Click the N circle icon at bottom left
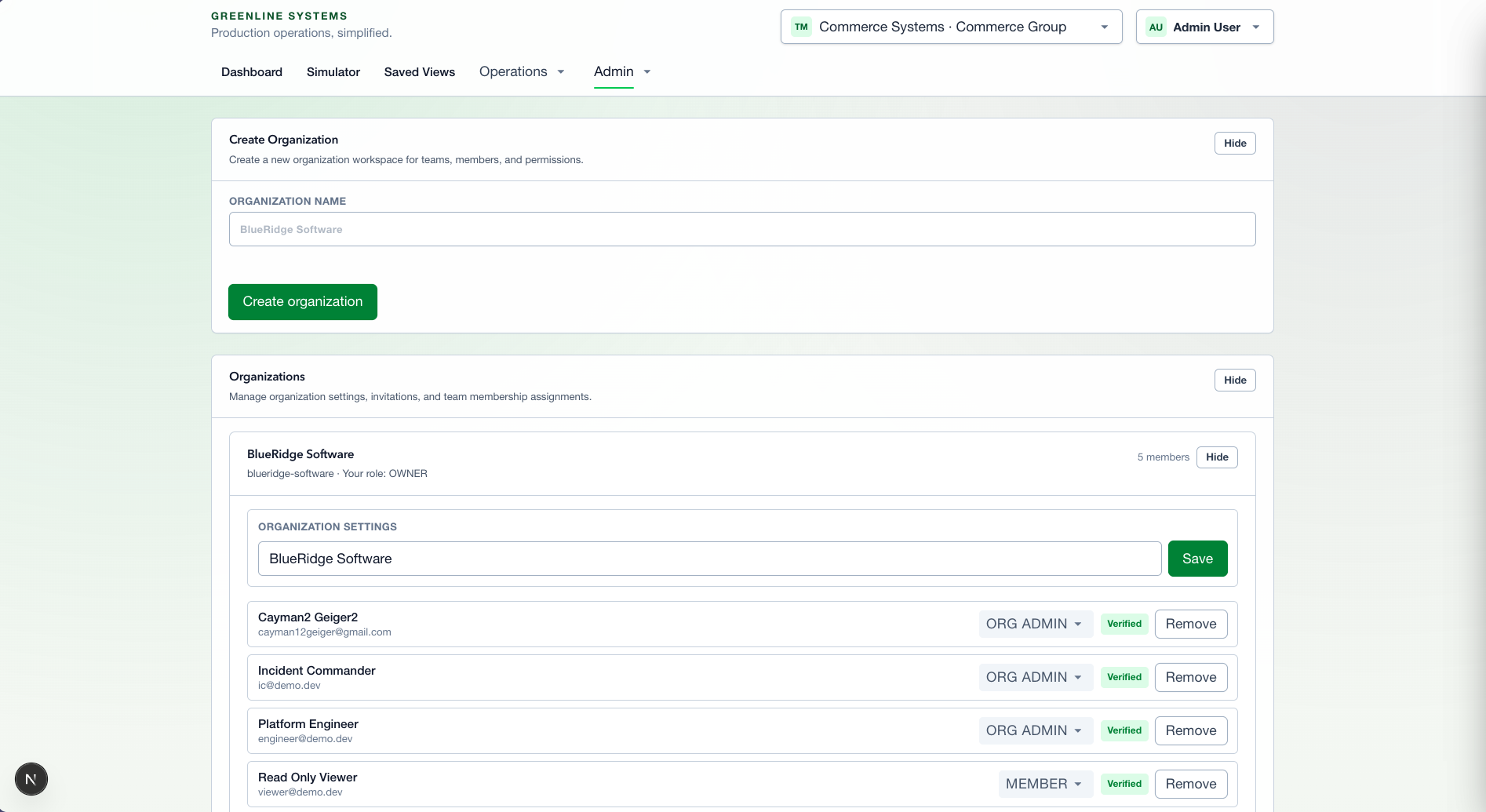Viewport: 1486px width, 812px height. (x=31, y=778)
